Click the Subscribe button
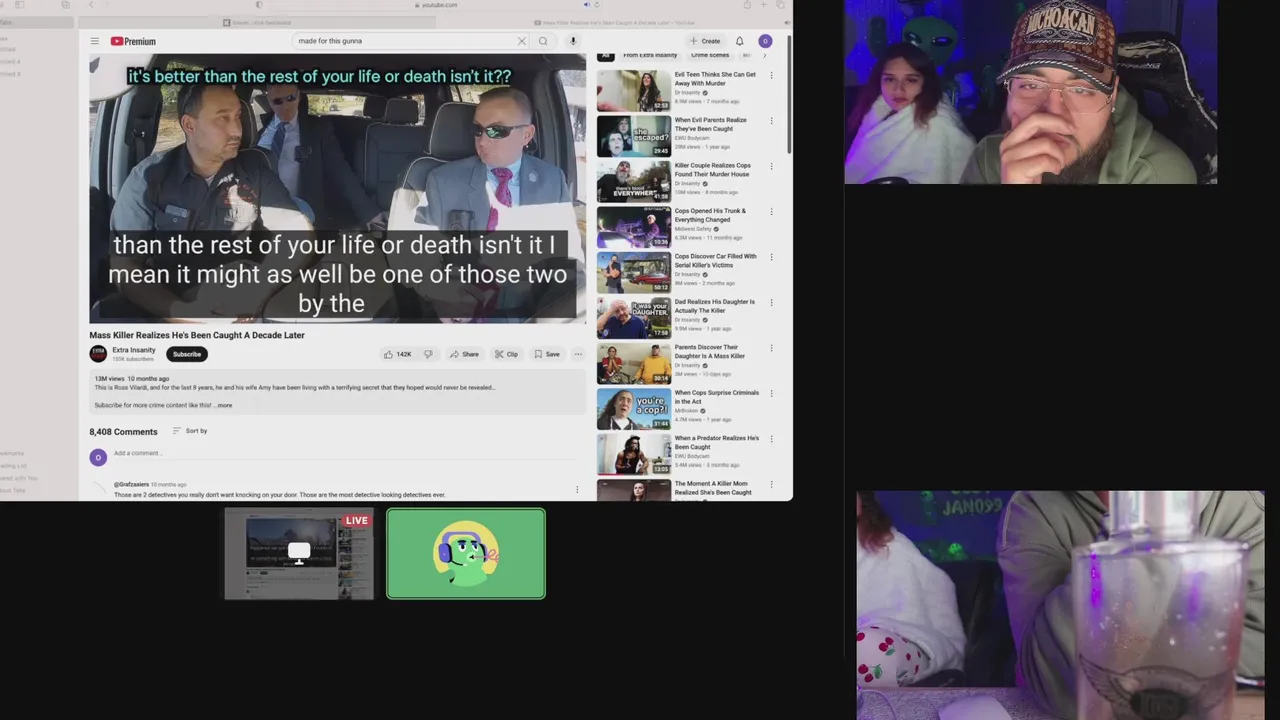The image size is (1280, 720). coord(187,354)
